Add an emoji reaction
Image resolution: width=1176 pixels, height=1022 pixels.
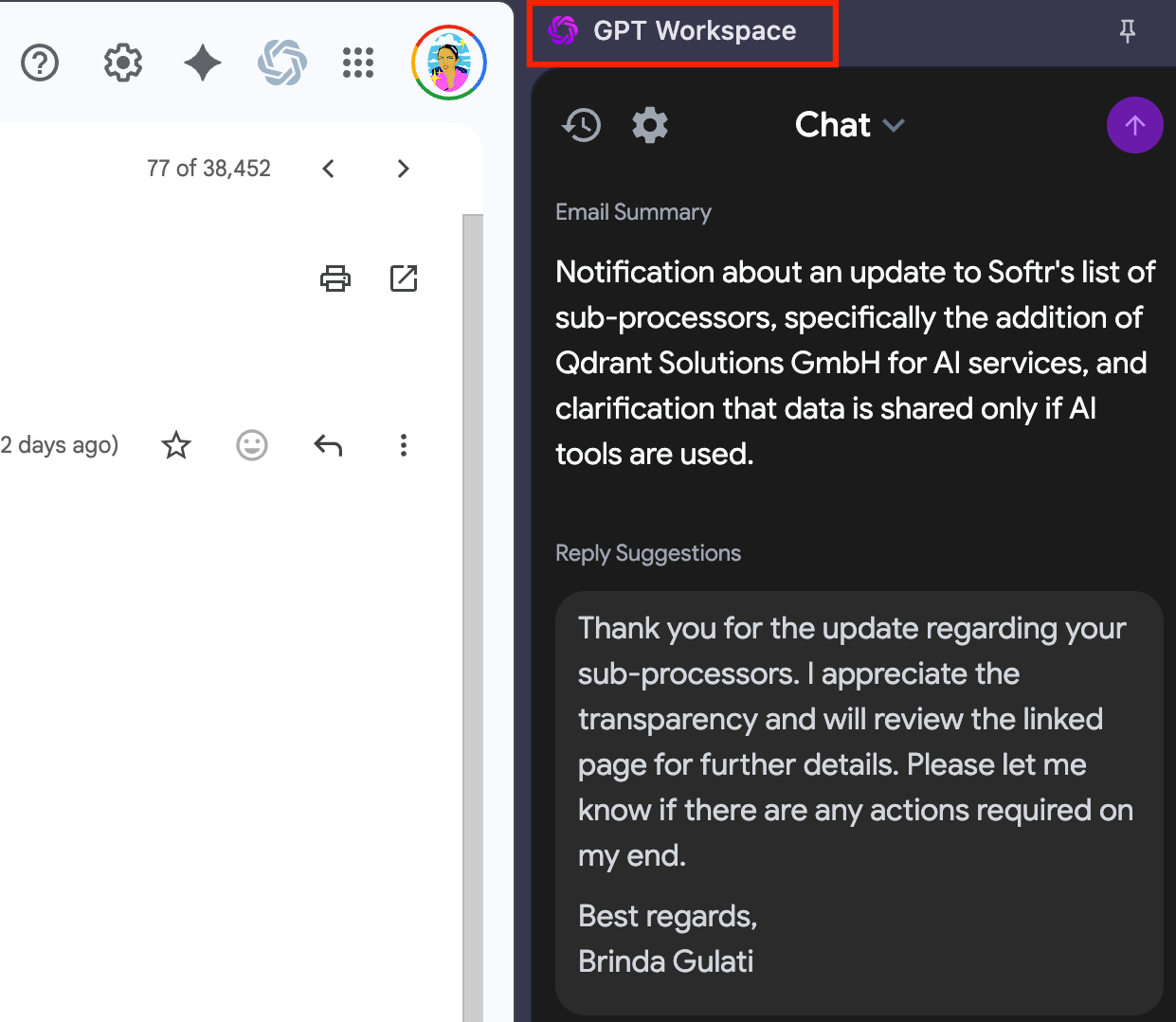(x=252, y=445)
